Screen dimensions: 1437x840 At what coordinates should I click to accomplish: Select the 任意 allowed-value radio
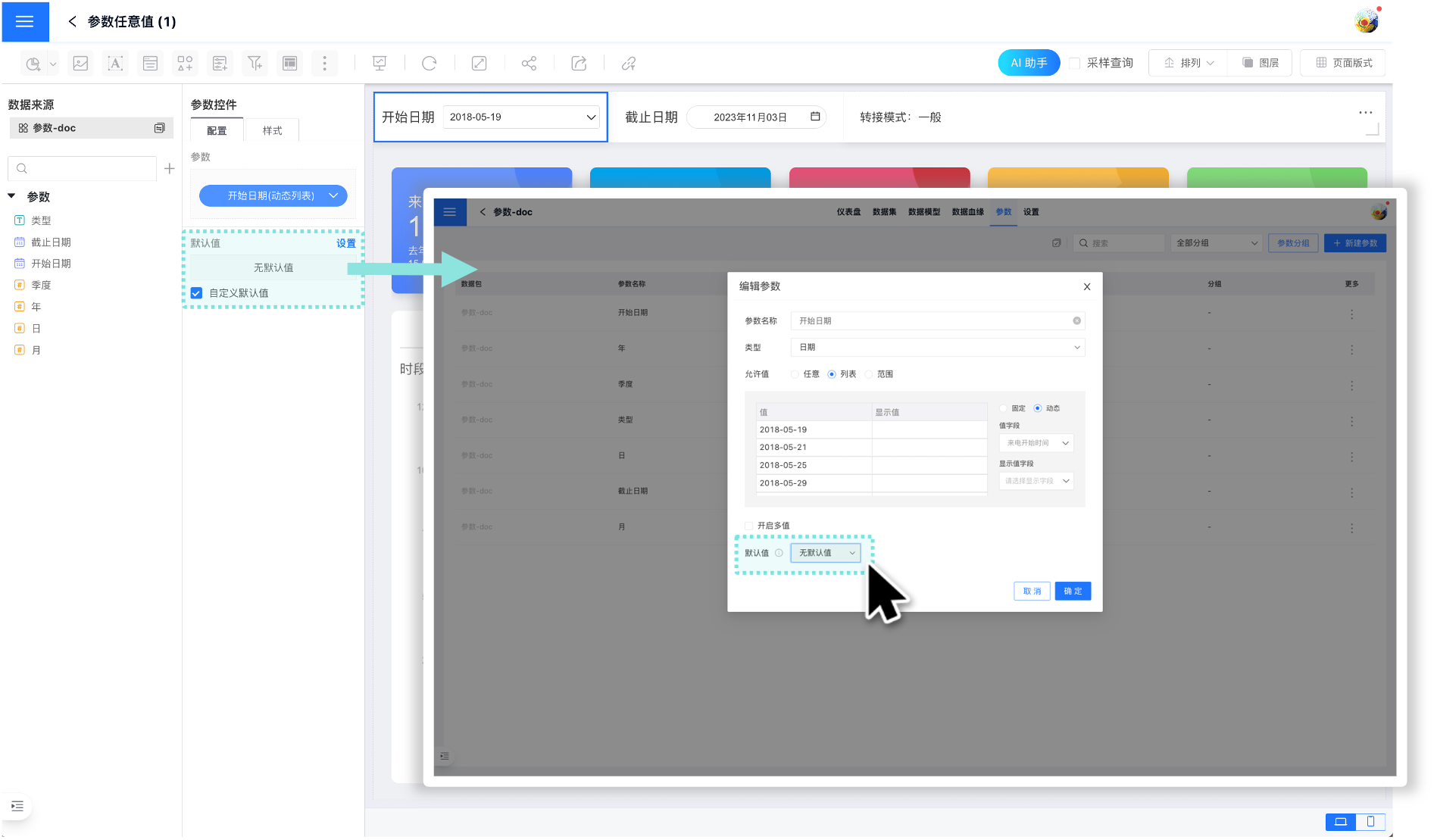[795, 374]
